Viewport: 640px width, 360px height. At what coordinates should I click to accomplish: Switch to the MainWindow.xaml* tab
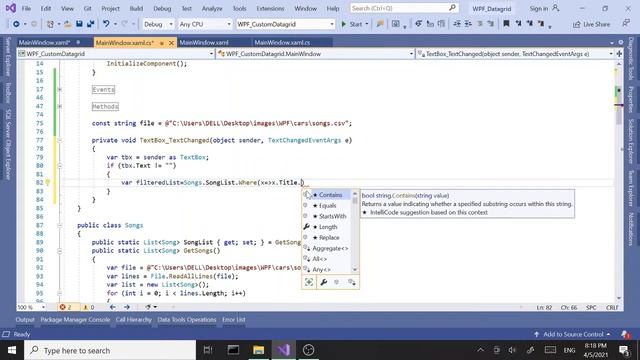point(44,42)
